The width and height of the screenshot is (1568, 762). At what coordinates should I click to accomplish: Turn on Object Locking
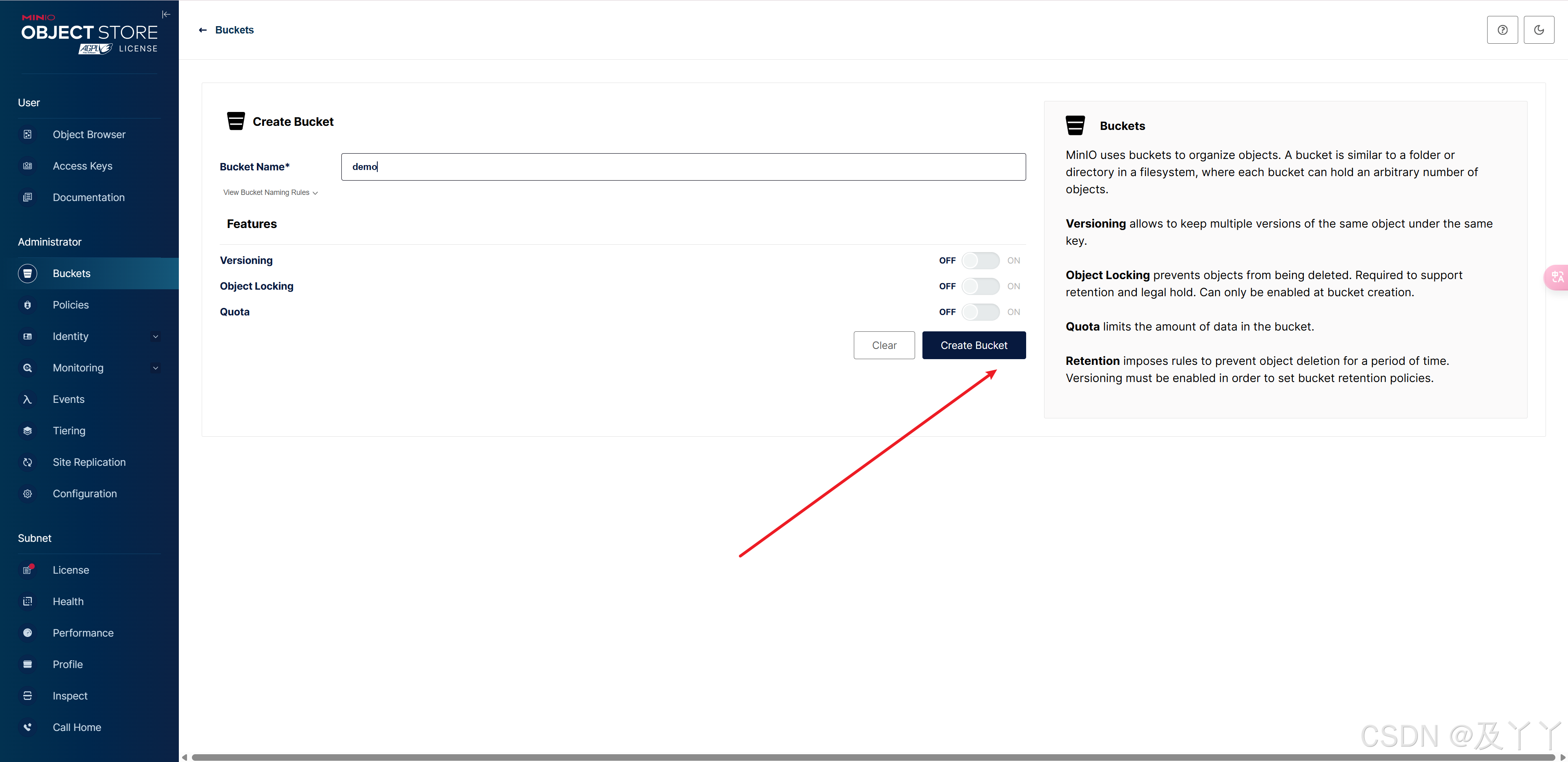tap(980, 286)
